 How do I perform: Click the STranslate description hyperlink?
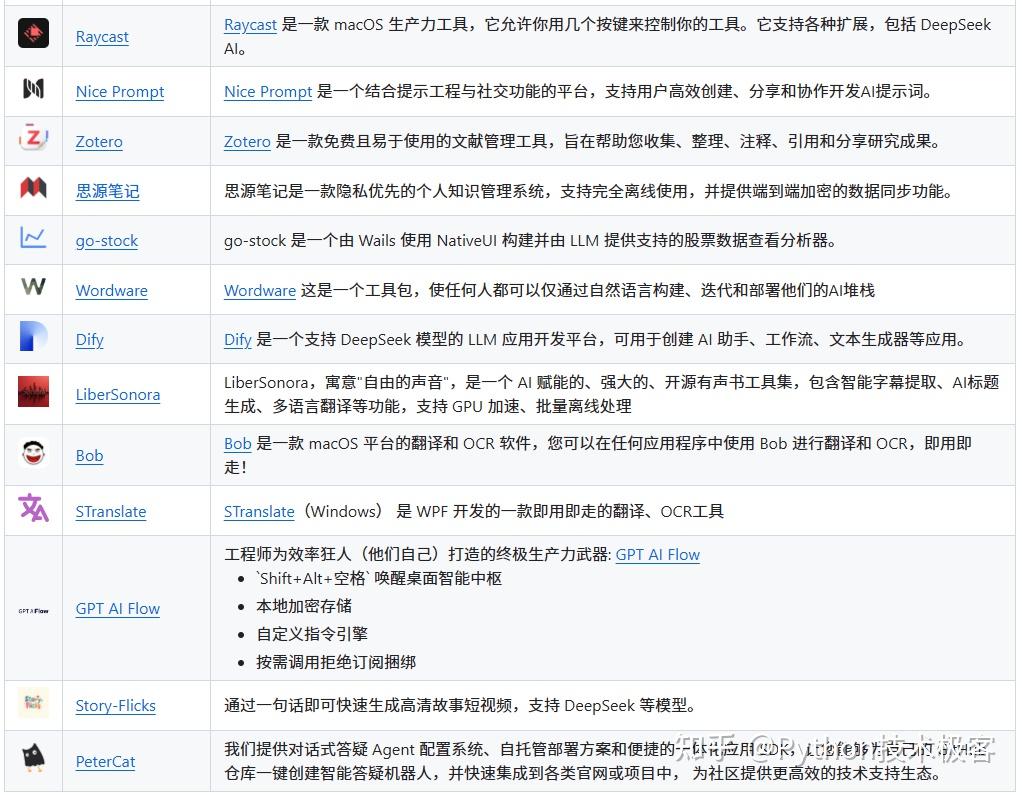258,511
